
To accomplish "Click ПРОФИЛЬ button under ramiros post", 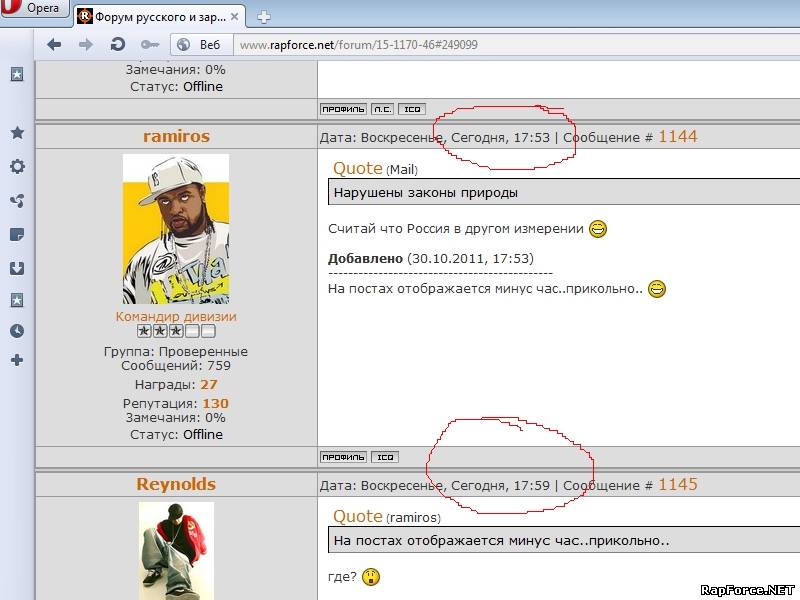I will click(x=343, y=457).
